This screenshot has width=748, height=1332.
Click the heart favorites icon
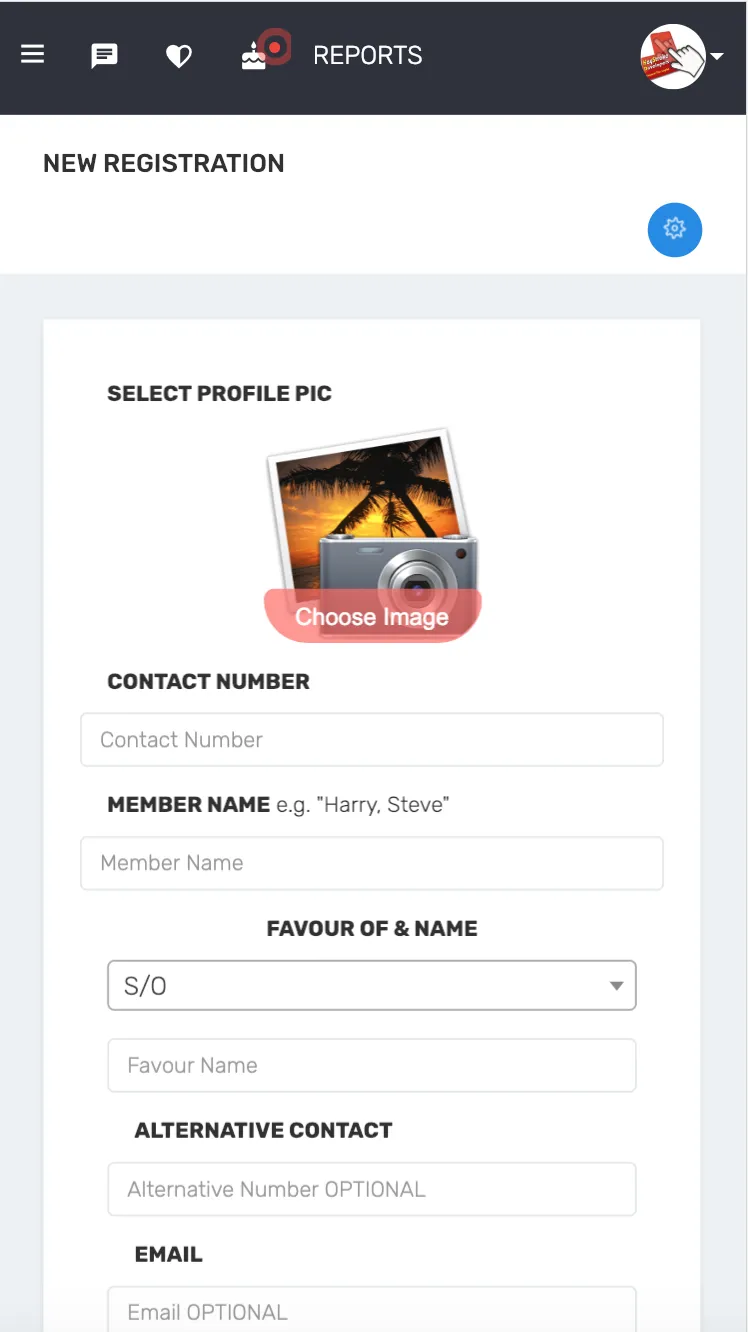[x=178, y=57]
